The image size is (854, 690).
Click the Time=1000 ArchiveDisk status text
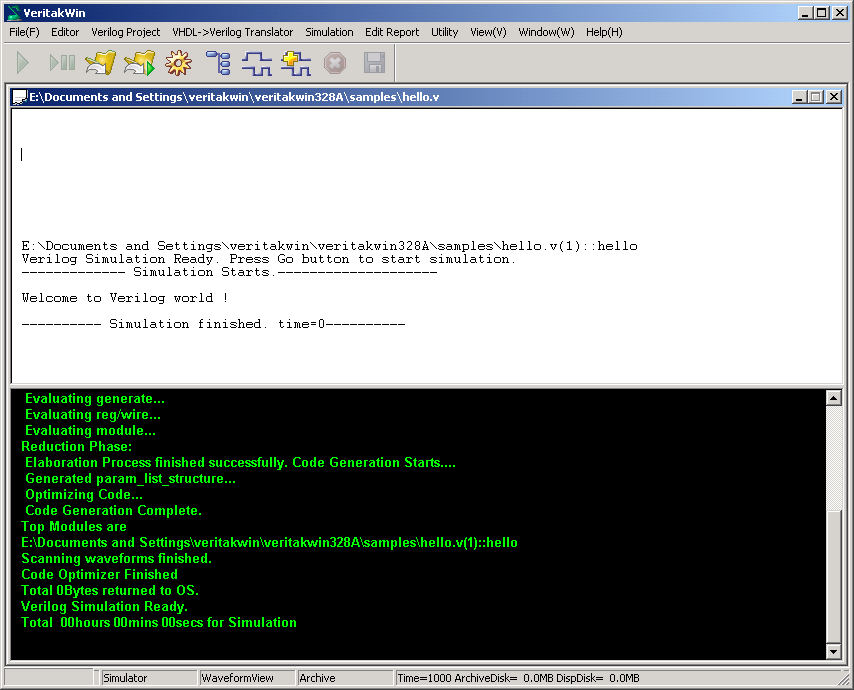(x=518, y=678)
